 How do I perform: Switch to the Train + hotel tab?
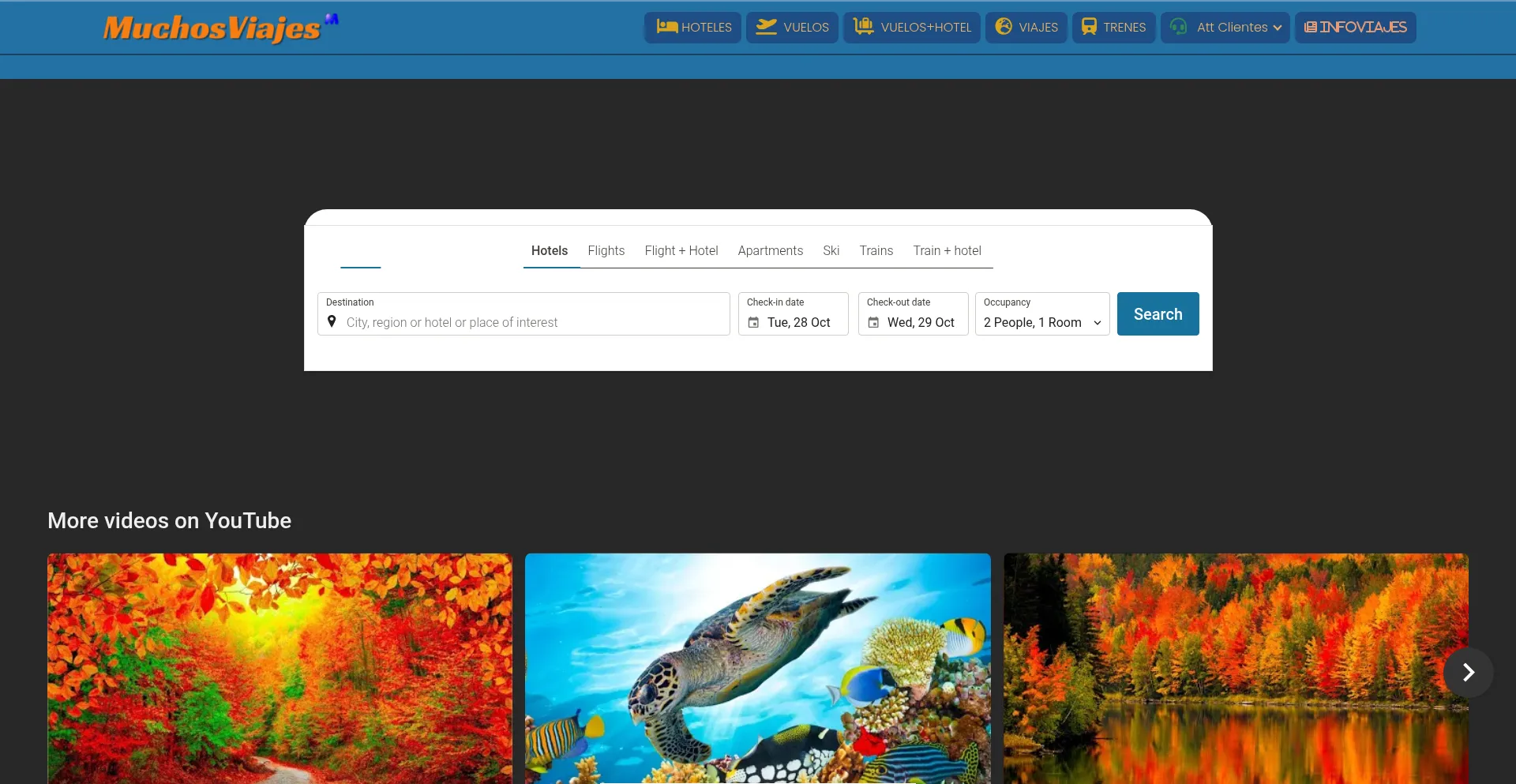pyautogui.click(x=947, y=251)
